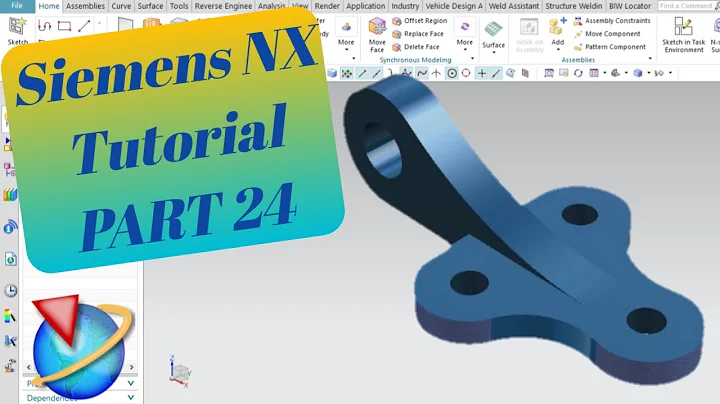
Task: Select the Line sketch tool
Action: click(84, 26)
